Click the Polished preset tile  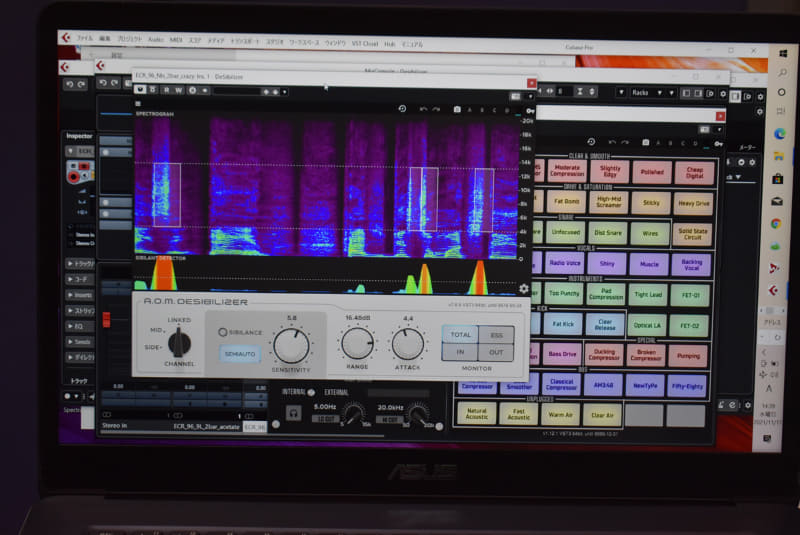point(652,172)
